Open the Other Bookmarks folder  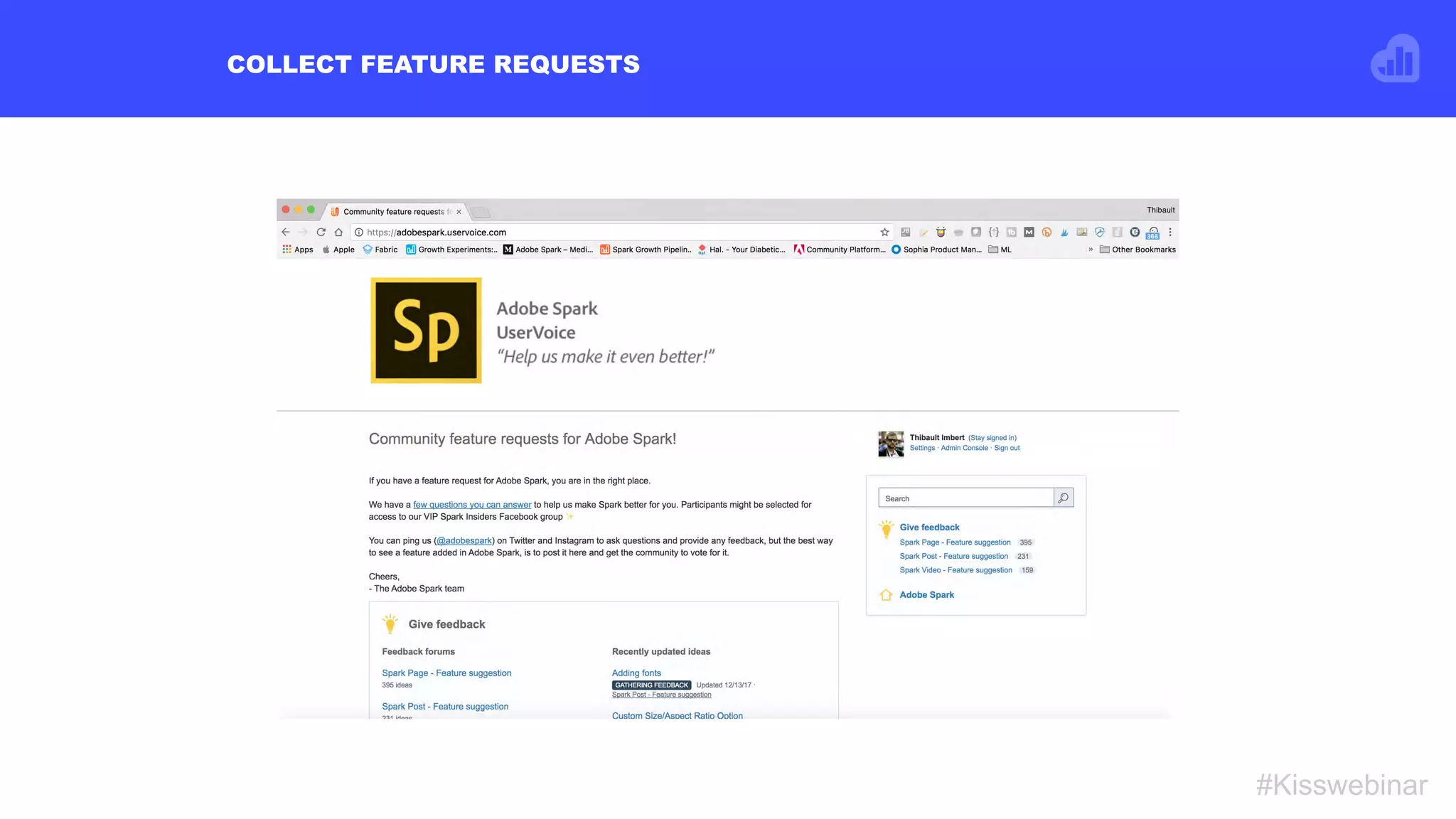[1137, 250]
